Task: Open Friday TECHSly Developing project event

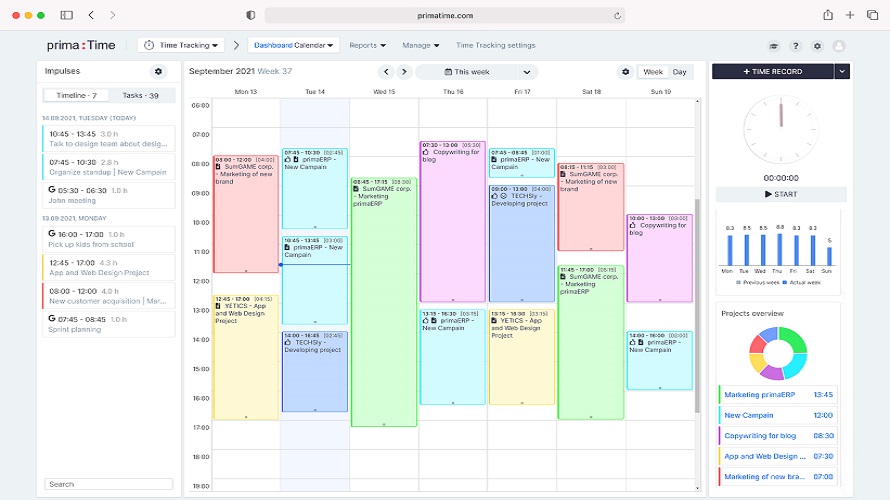Action: coord(522,243)
